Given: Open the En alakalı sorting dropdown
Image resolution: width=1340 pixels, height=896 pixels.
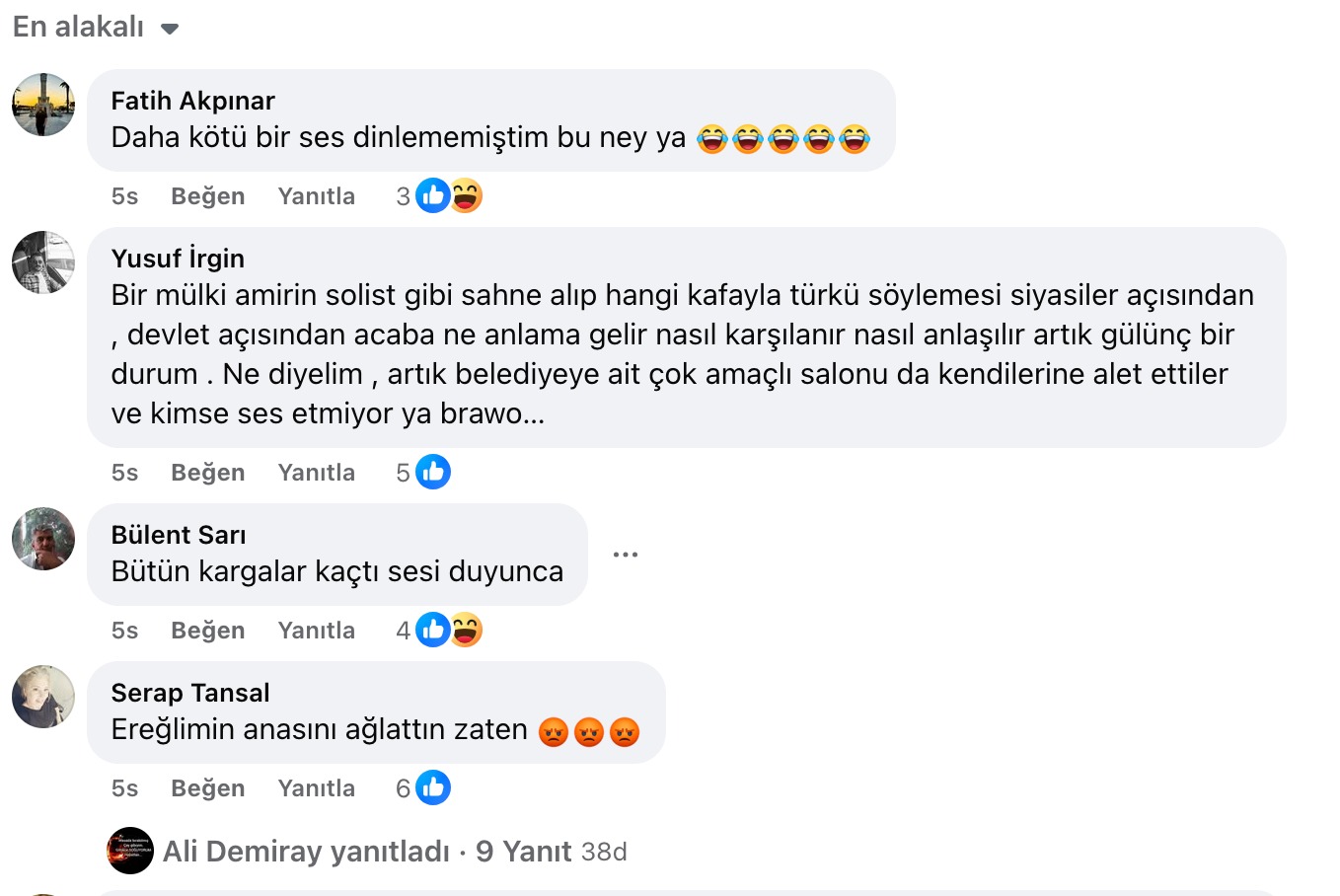Looking at the screenshot, I should click(x=94, y=27).
